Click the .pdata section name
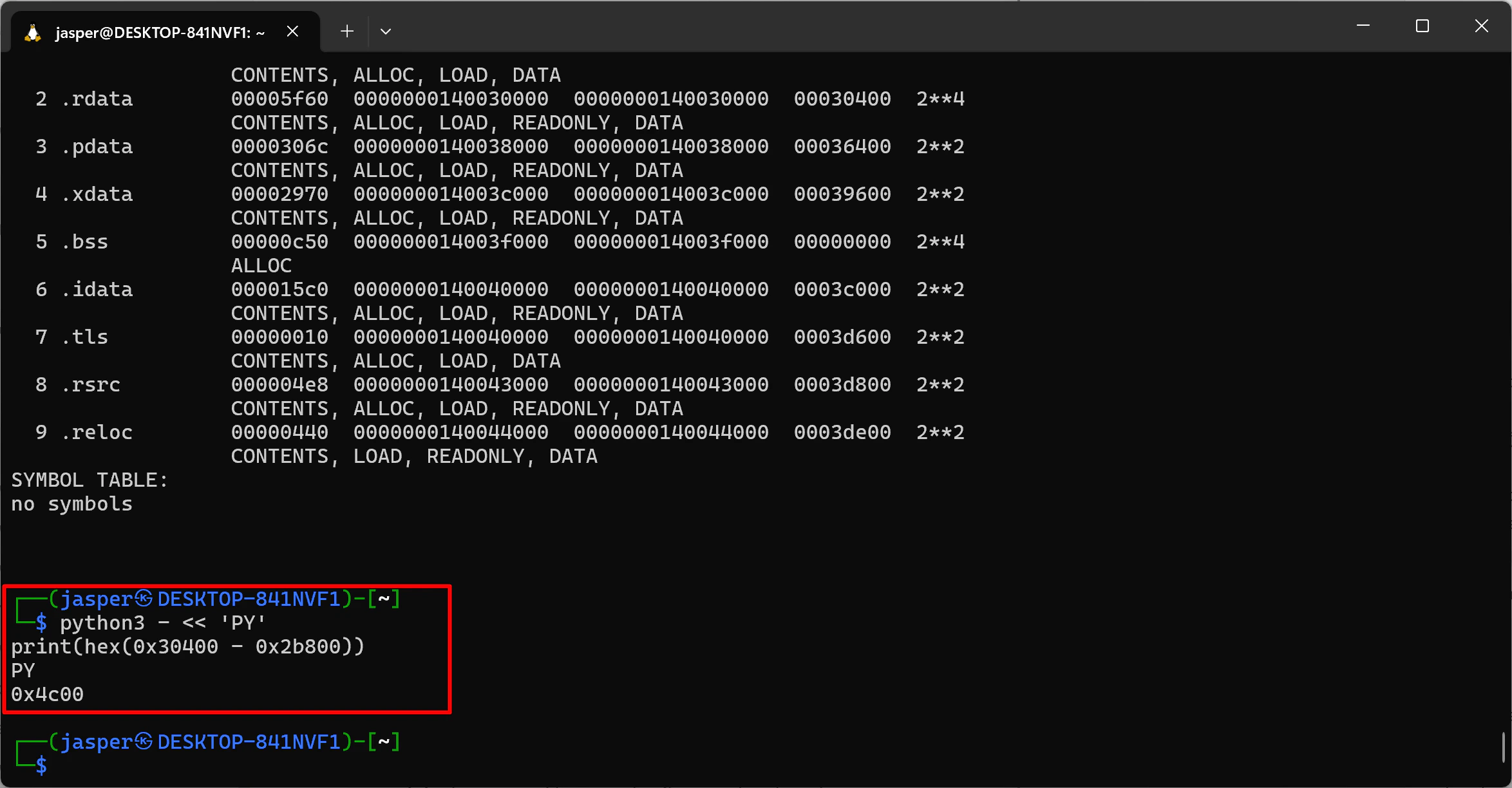 pos(97,147)
